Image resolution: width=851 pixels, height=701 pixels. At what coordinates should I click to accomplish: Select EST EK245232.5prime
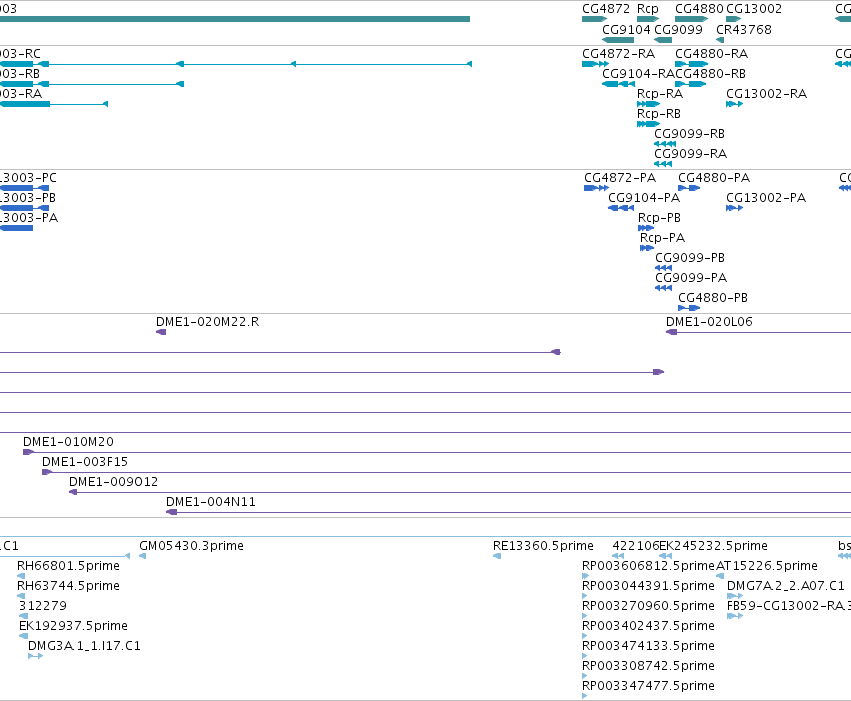point(713,546)
